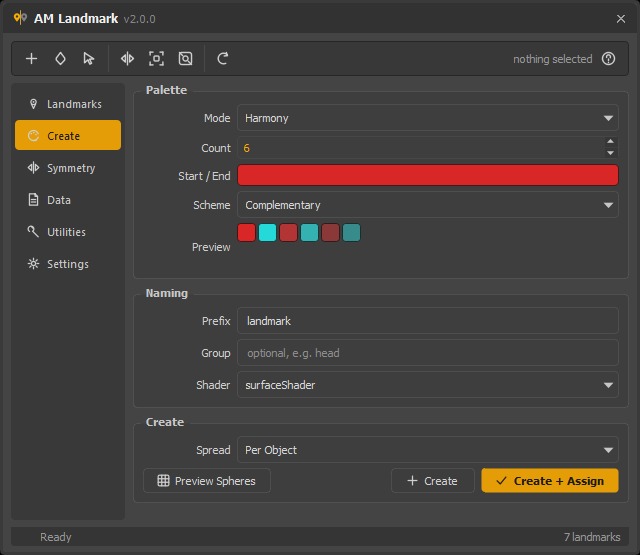Click the frame selection toolbar icon
This screenshot has width=640, height=555.
pyautogui.click(x=156, y=59)
